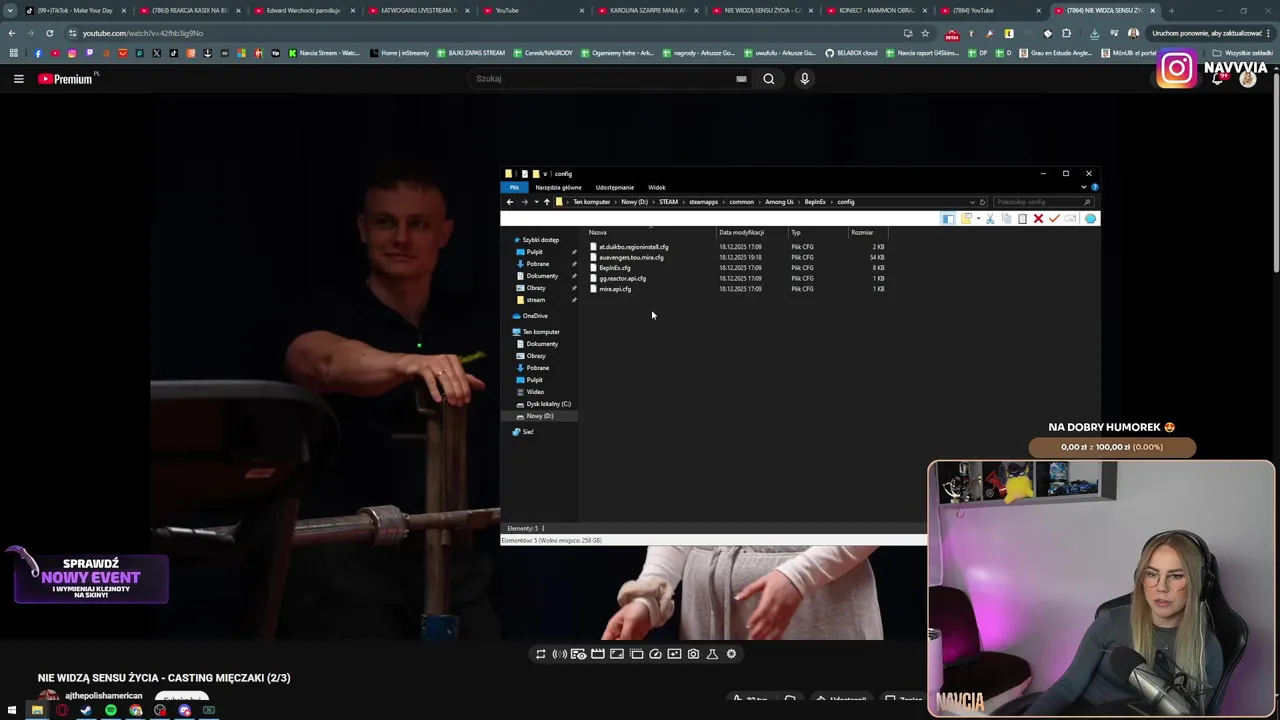Start YouTube voice search with microphone
The height and width of the screenshot is (720, 1280).
804,79
